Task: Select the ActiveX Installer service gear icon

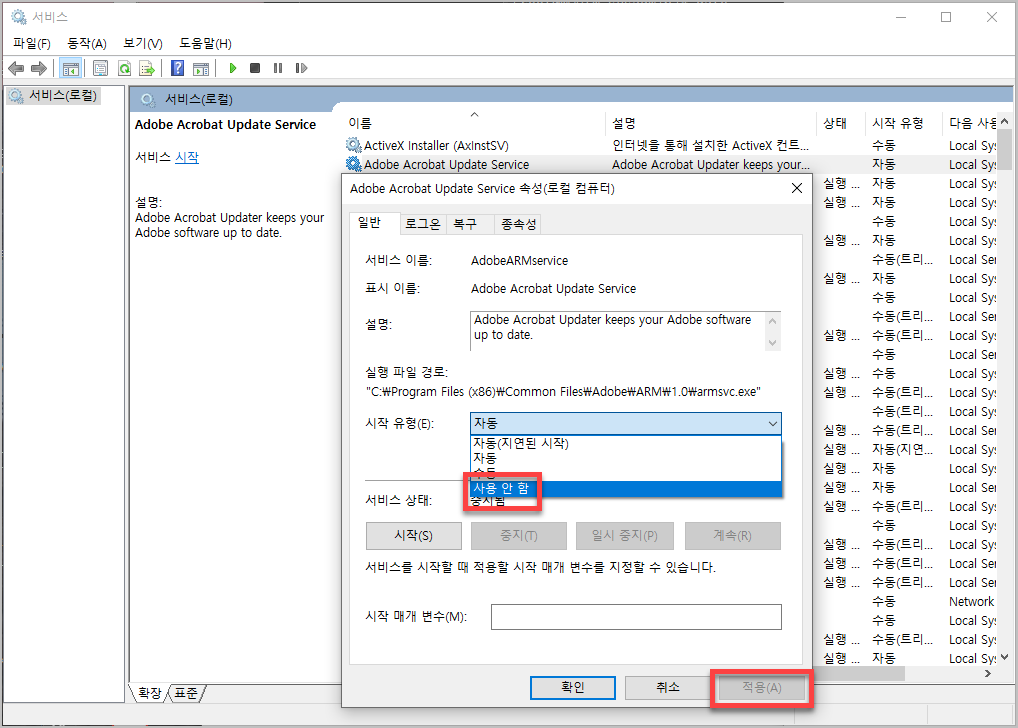Action: (354, 145)
